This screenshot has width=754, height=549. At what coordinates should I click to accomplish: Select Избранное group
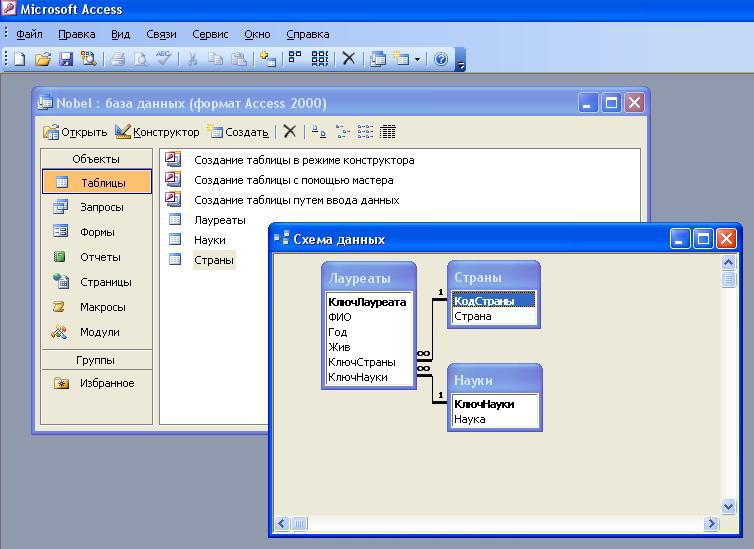(x=97, y=383)
